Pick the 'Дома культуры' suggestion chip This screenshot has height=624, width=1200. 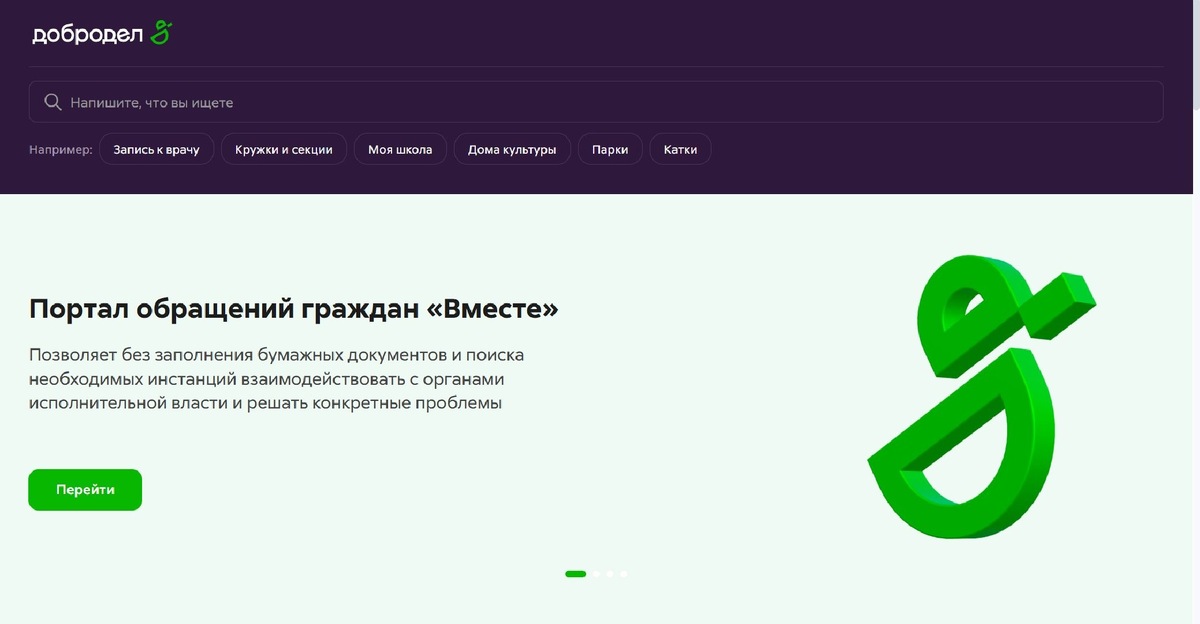pyautogui.click(x=512, y=150)
